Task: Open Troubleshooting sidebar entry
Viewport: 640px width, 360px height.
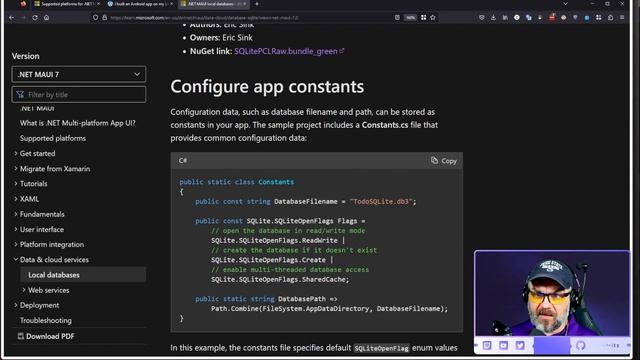Action: (46, 320)
